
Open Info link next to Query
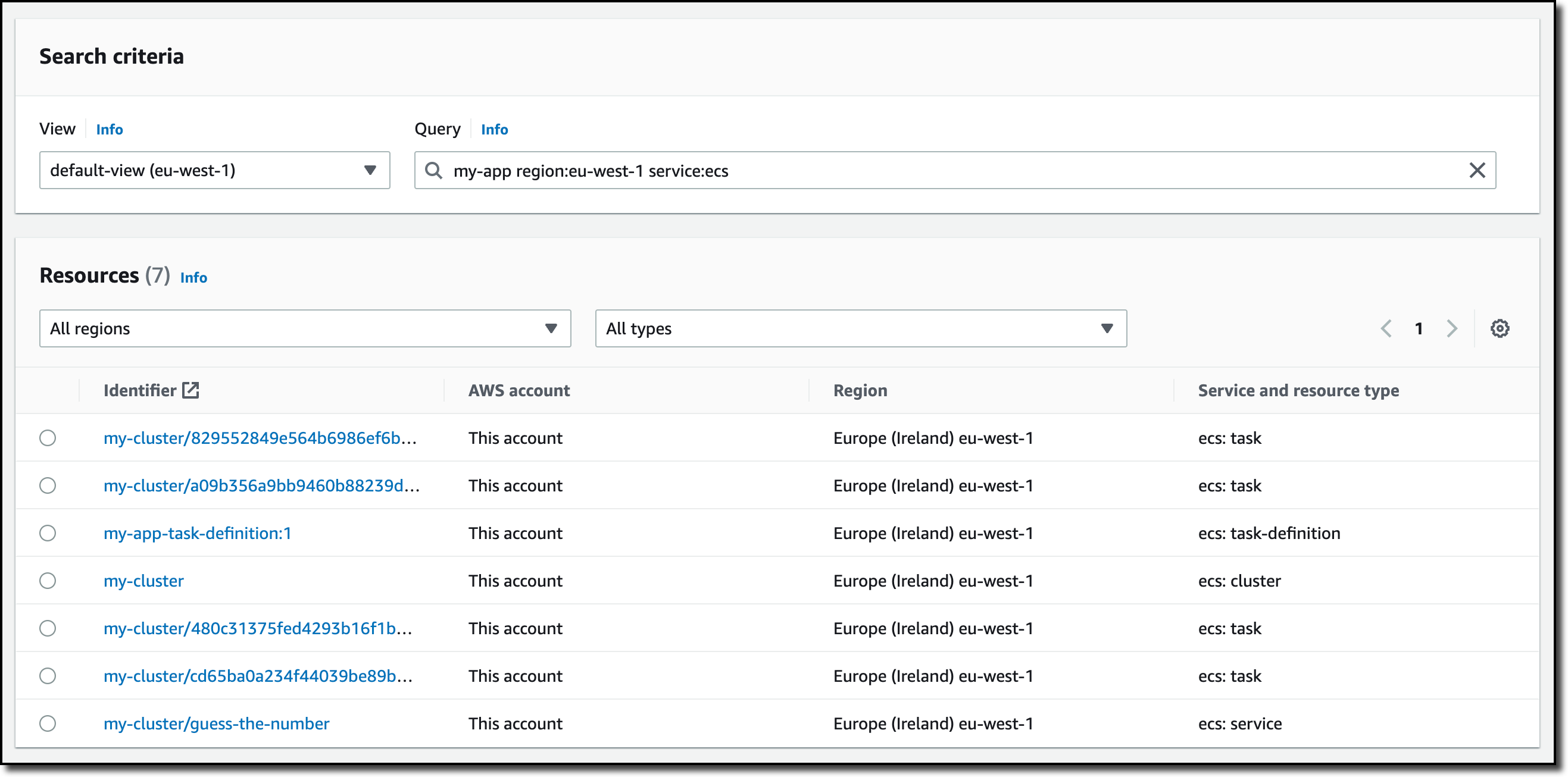click(494, 130)
